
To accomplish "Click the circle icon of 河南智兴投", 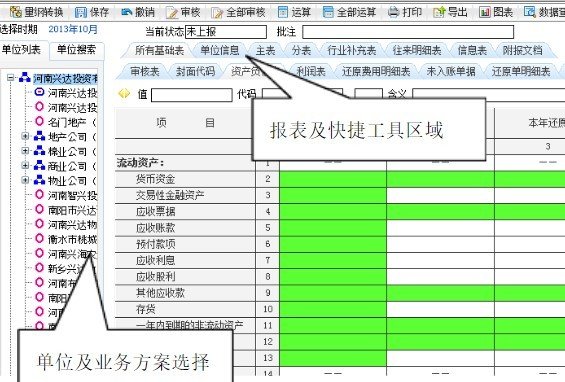I will (39, 195).
